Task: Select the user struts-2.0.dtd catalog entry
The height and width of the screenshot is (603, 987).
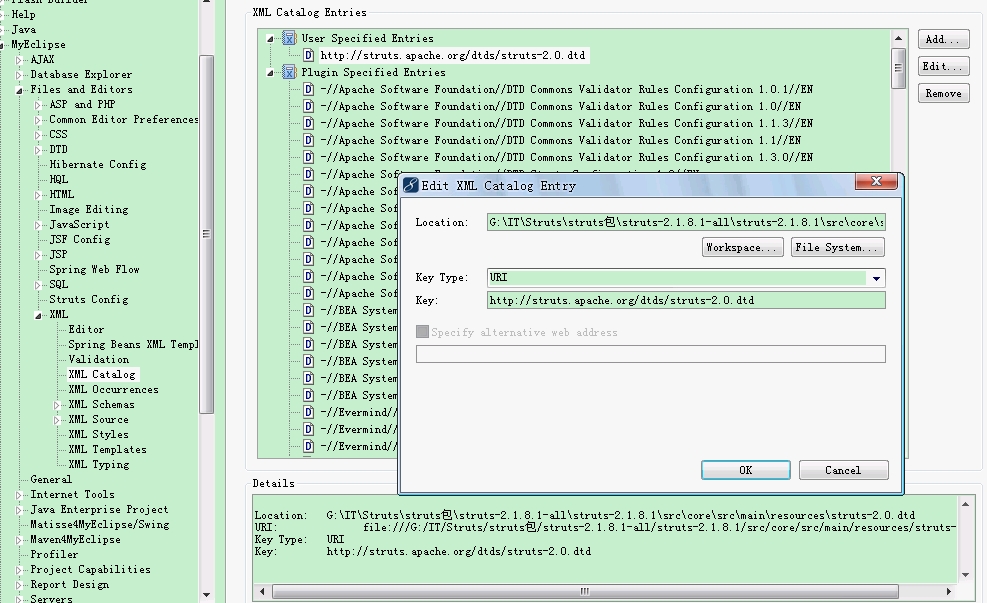Action: tap(453, 55)
